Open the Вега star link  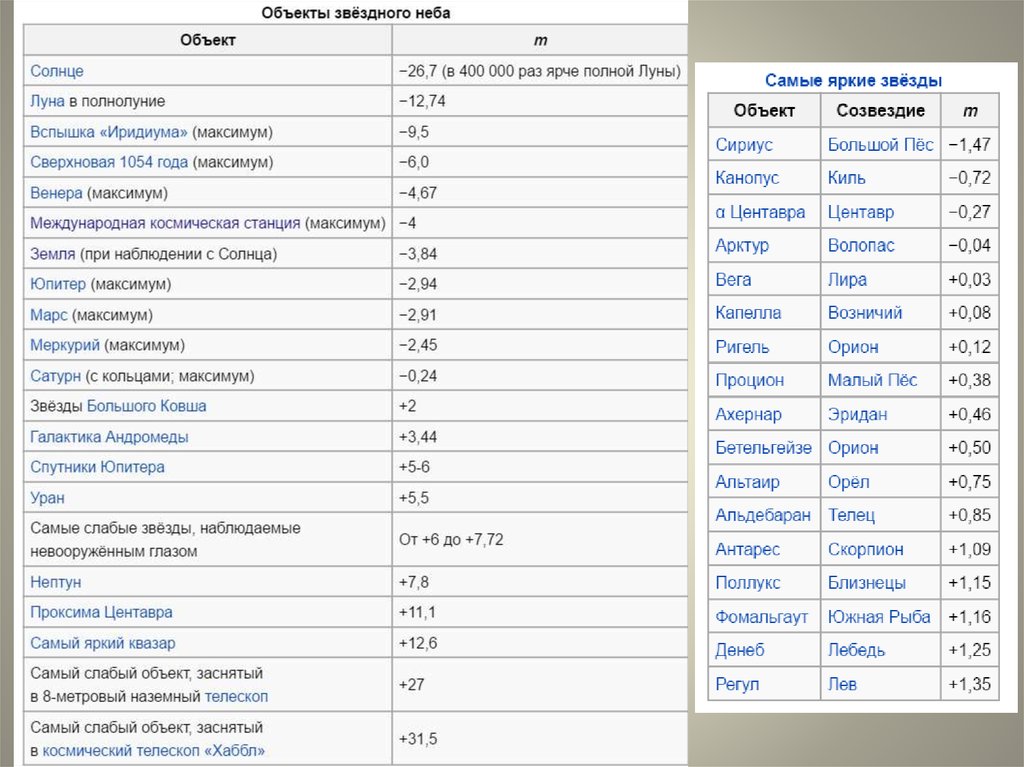pos(733,279)
